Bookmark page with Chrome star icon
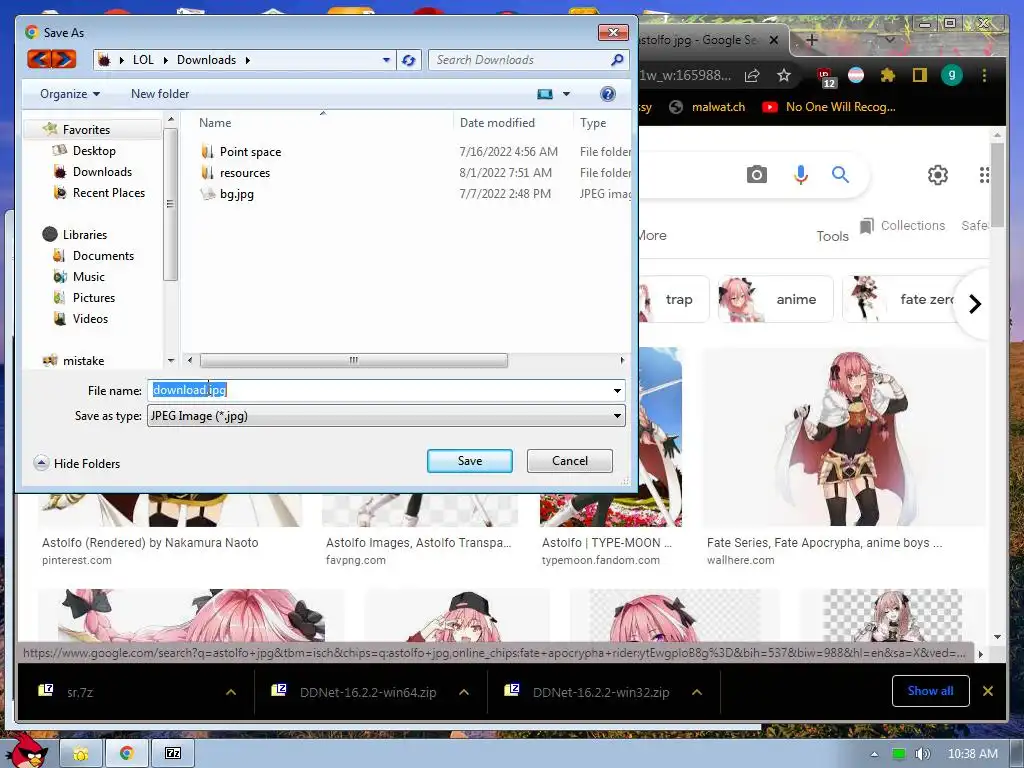1024x768 pixels. 784,76
